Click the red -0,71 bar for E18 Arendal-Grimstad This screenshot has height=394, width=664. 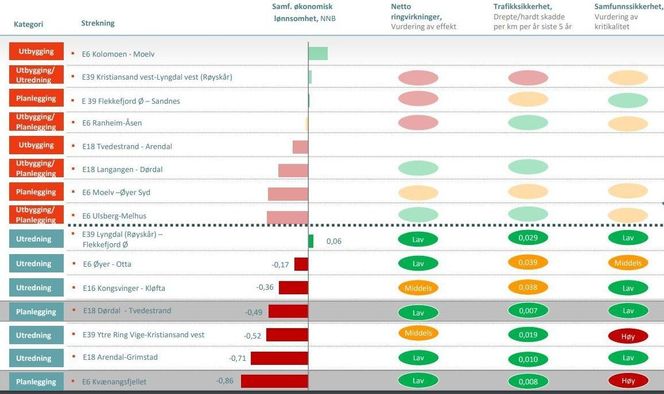coord(279,358)
